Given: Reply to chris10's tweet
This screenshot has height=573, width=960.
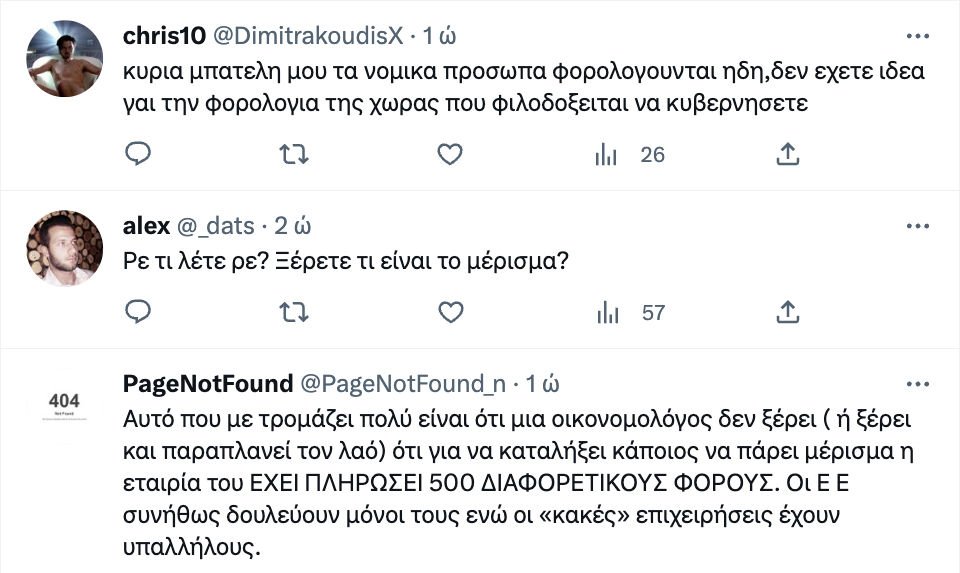Looking at the screenshot, I should pos(139,154).
